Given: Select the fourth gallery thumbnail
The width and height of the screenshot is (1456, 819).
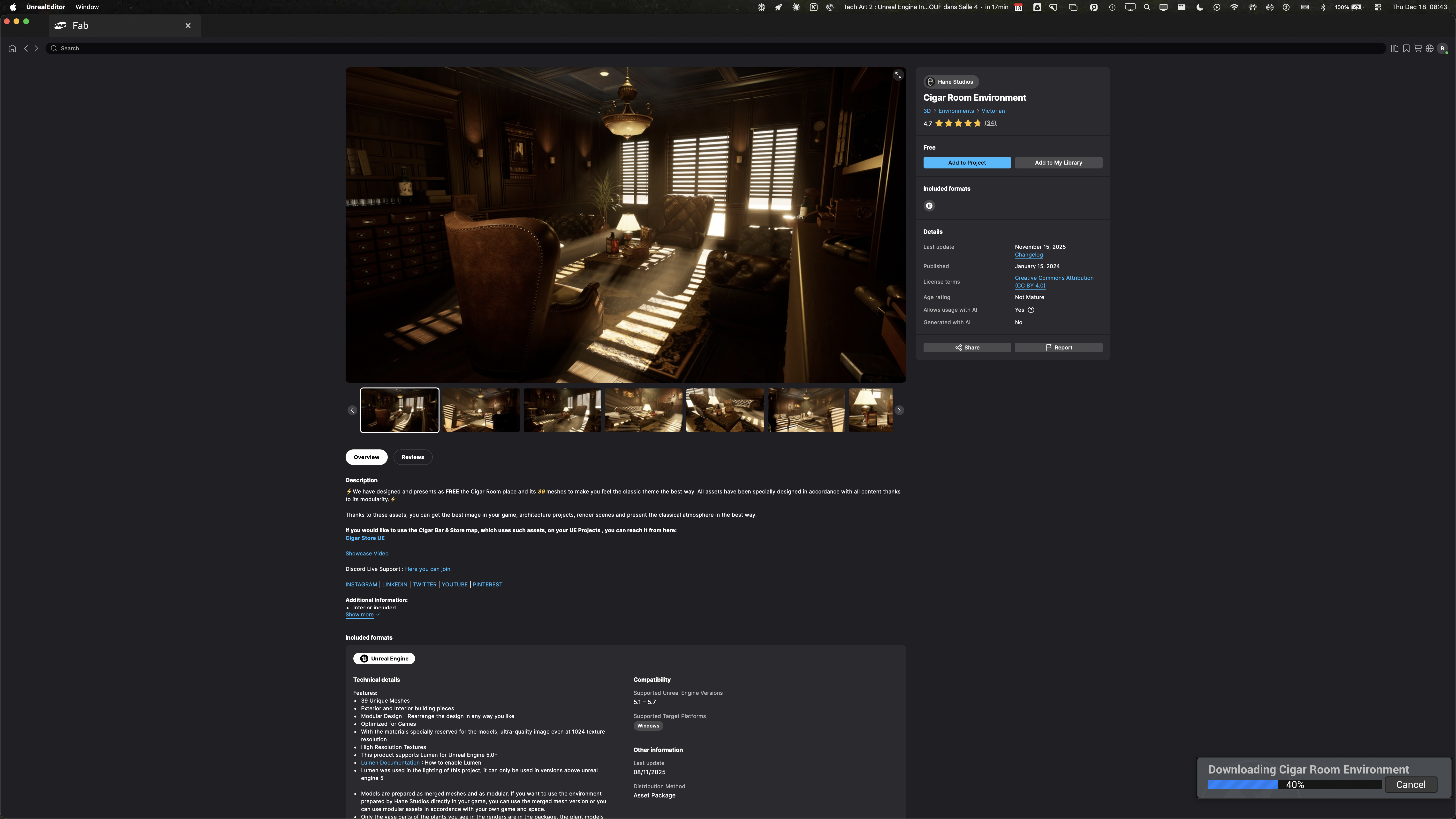Looking at the screenshot, I should [x=644, y=410].
